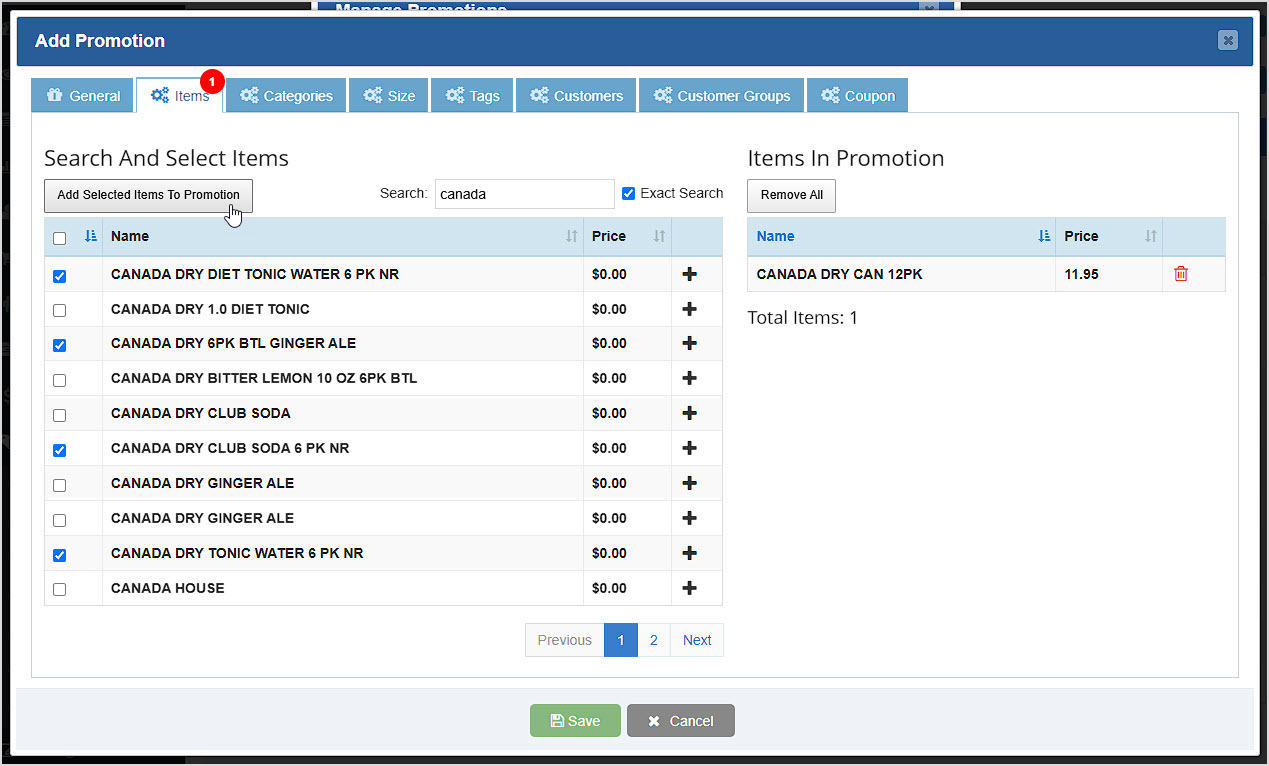Save the promotion
This screenshot has height=766, width=1269.
tap(575, 720)
